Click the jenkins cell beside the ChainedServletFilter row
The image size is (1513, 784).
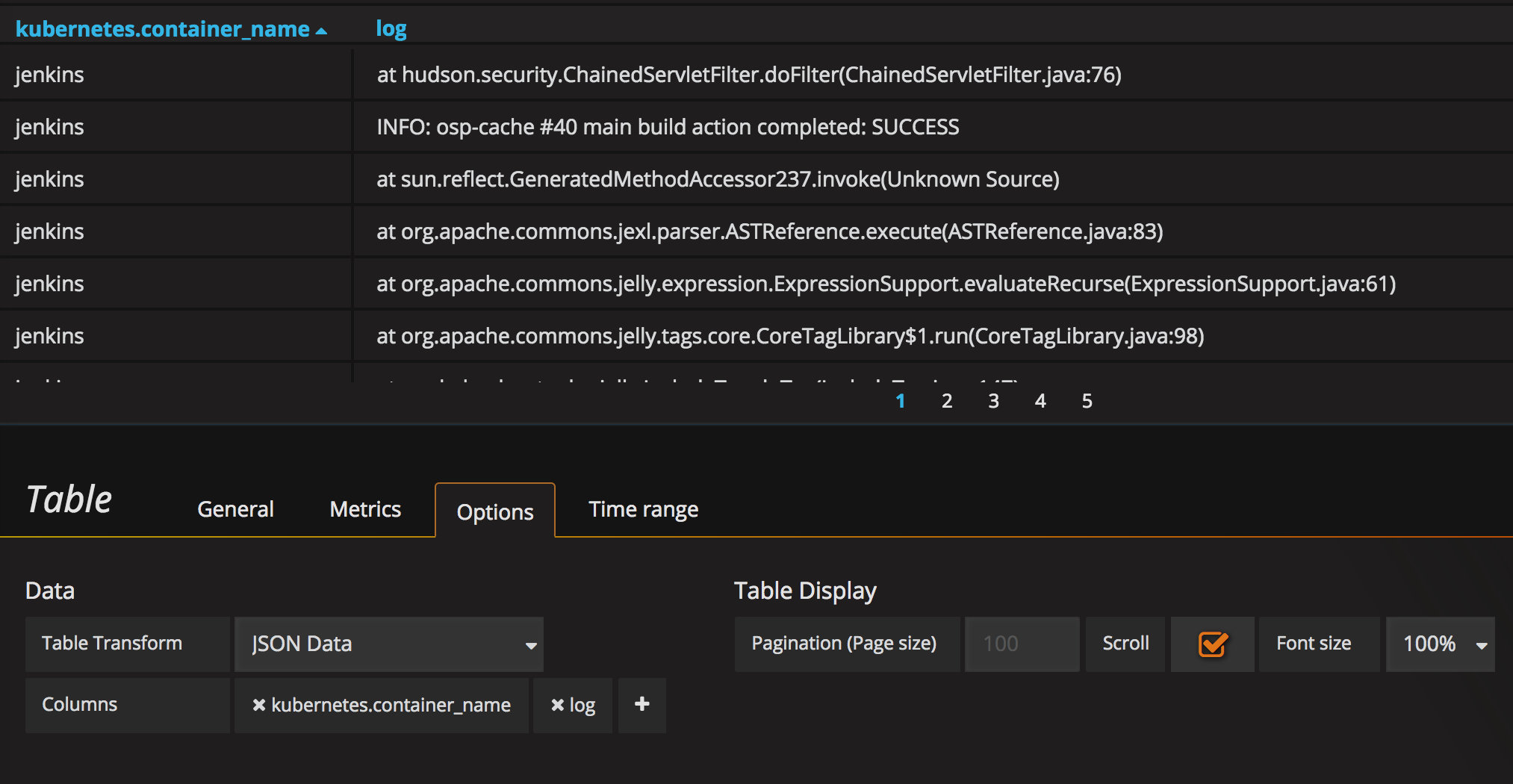(x=49, y=75)
